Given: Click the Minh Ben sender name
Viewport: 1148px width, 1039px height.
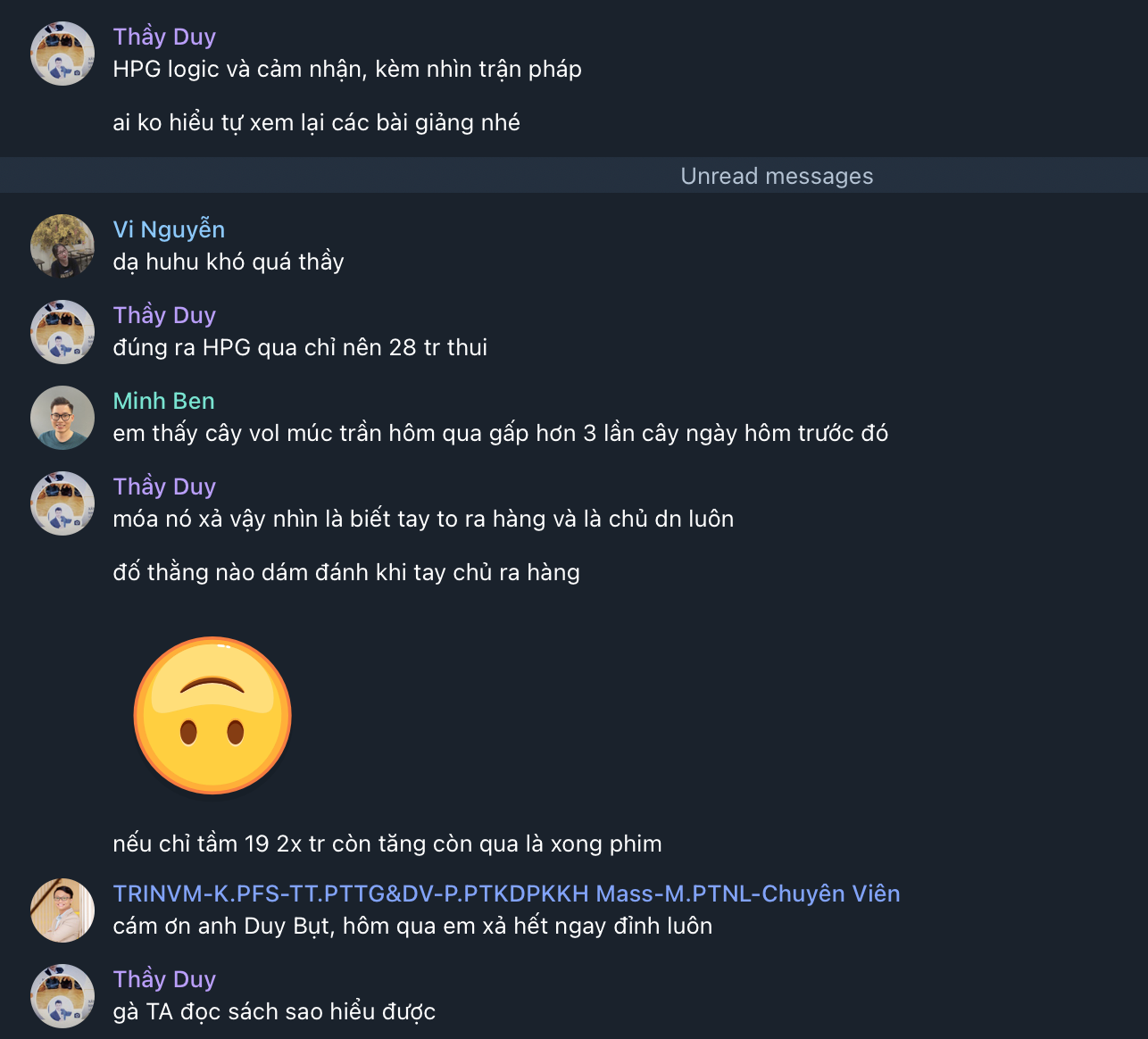Looking at the screenshot, I should pos(163,401).
